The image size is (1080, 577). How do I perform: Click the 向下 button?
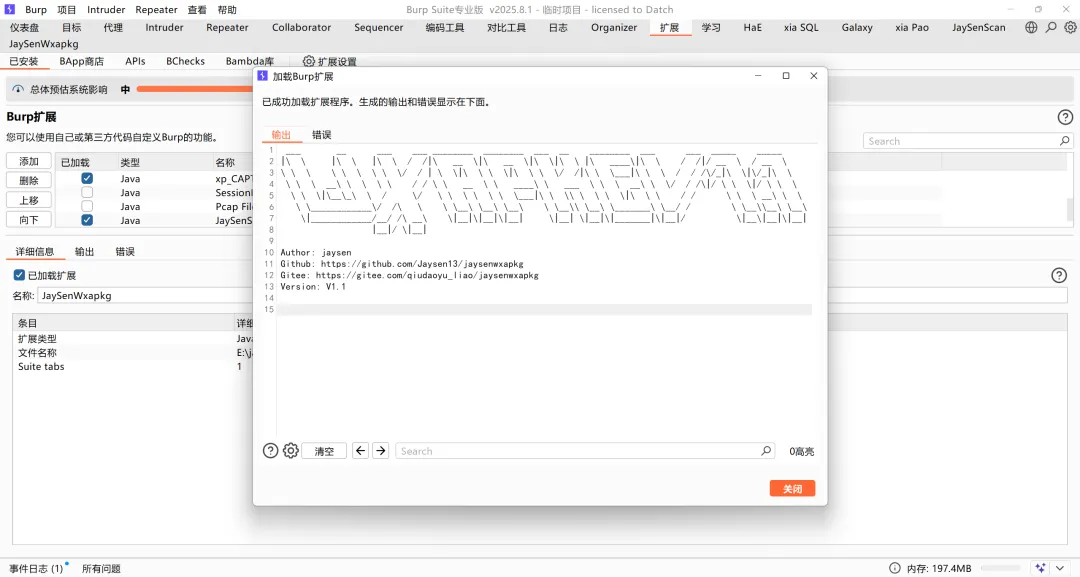pos(29,220)
